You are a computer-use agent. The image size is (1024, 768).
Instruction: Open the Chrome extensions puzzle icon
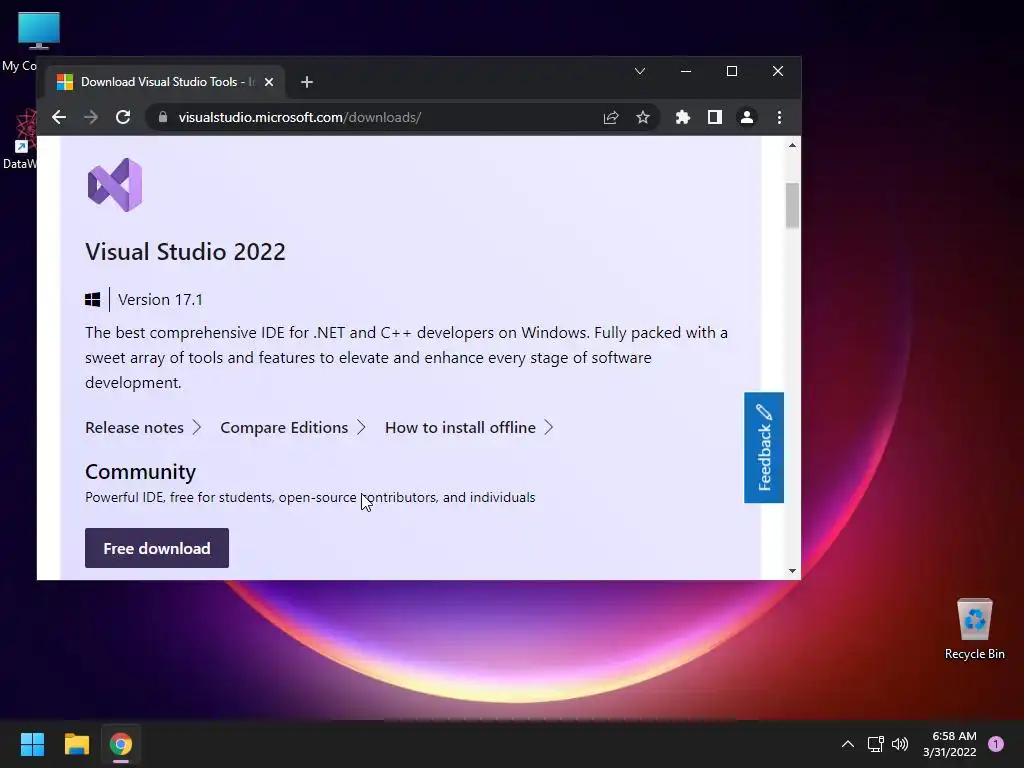tap(682, 117)
